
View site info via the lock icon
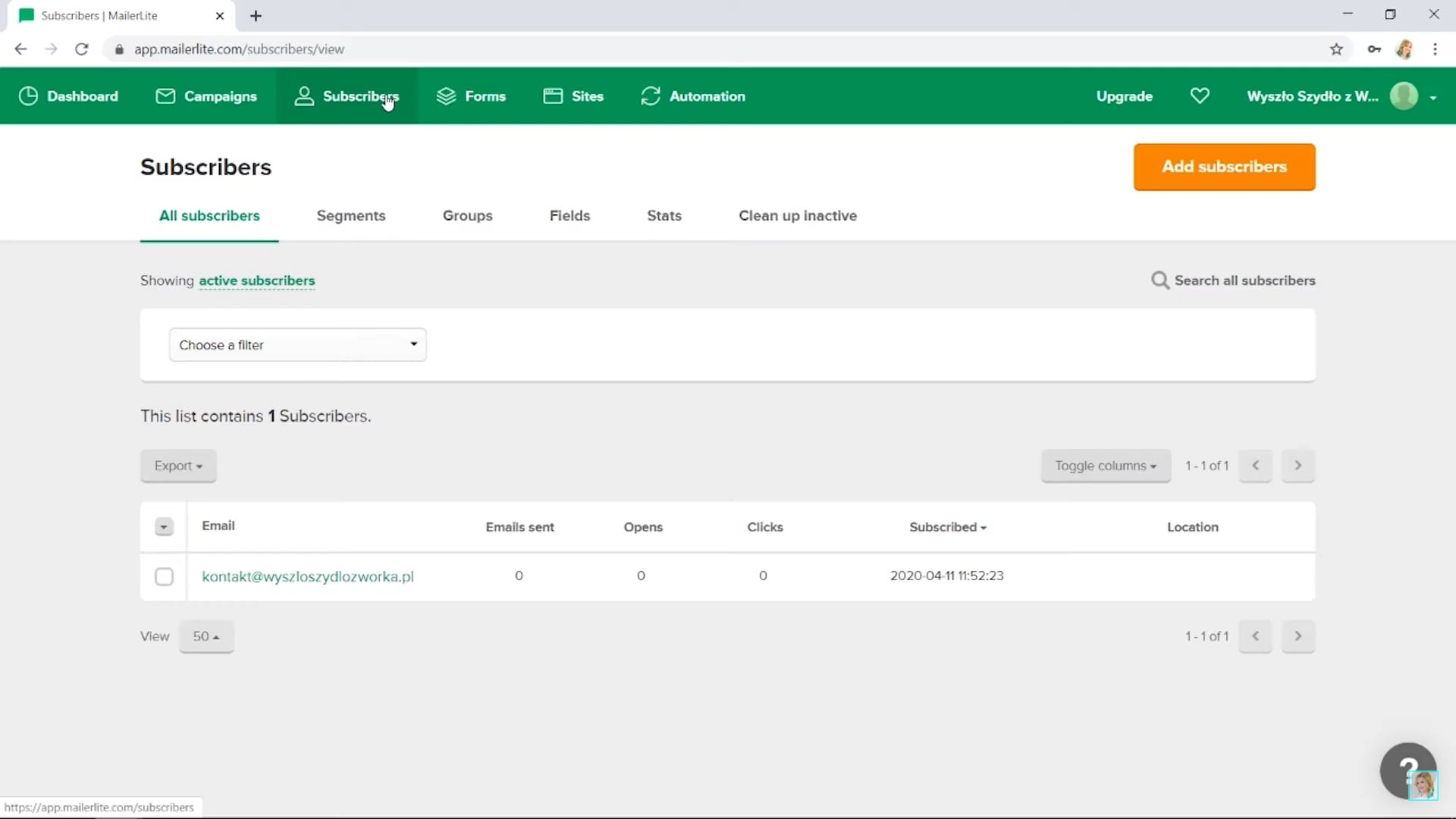[119, 49]
